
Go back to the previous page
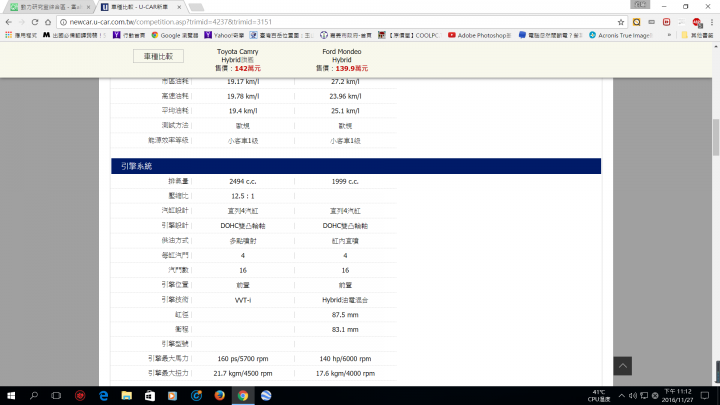[x=9, y=22]
